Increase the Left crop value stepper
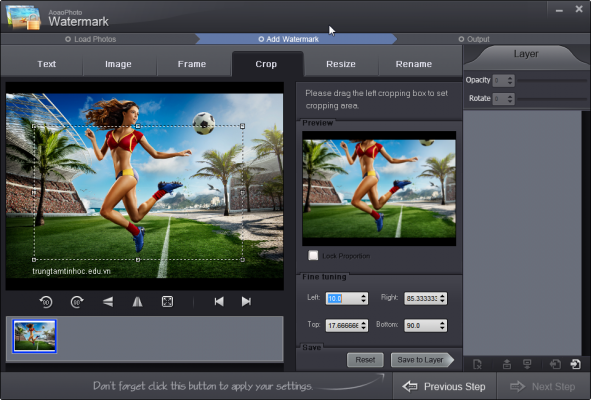 coord(363,296)
